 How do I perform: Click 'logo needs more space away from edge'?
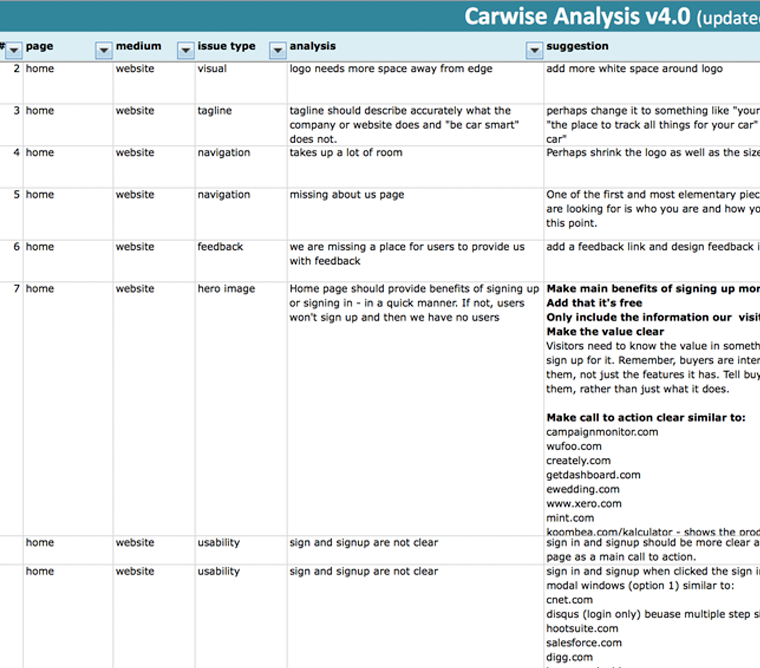point(391,69)
